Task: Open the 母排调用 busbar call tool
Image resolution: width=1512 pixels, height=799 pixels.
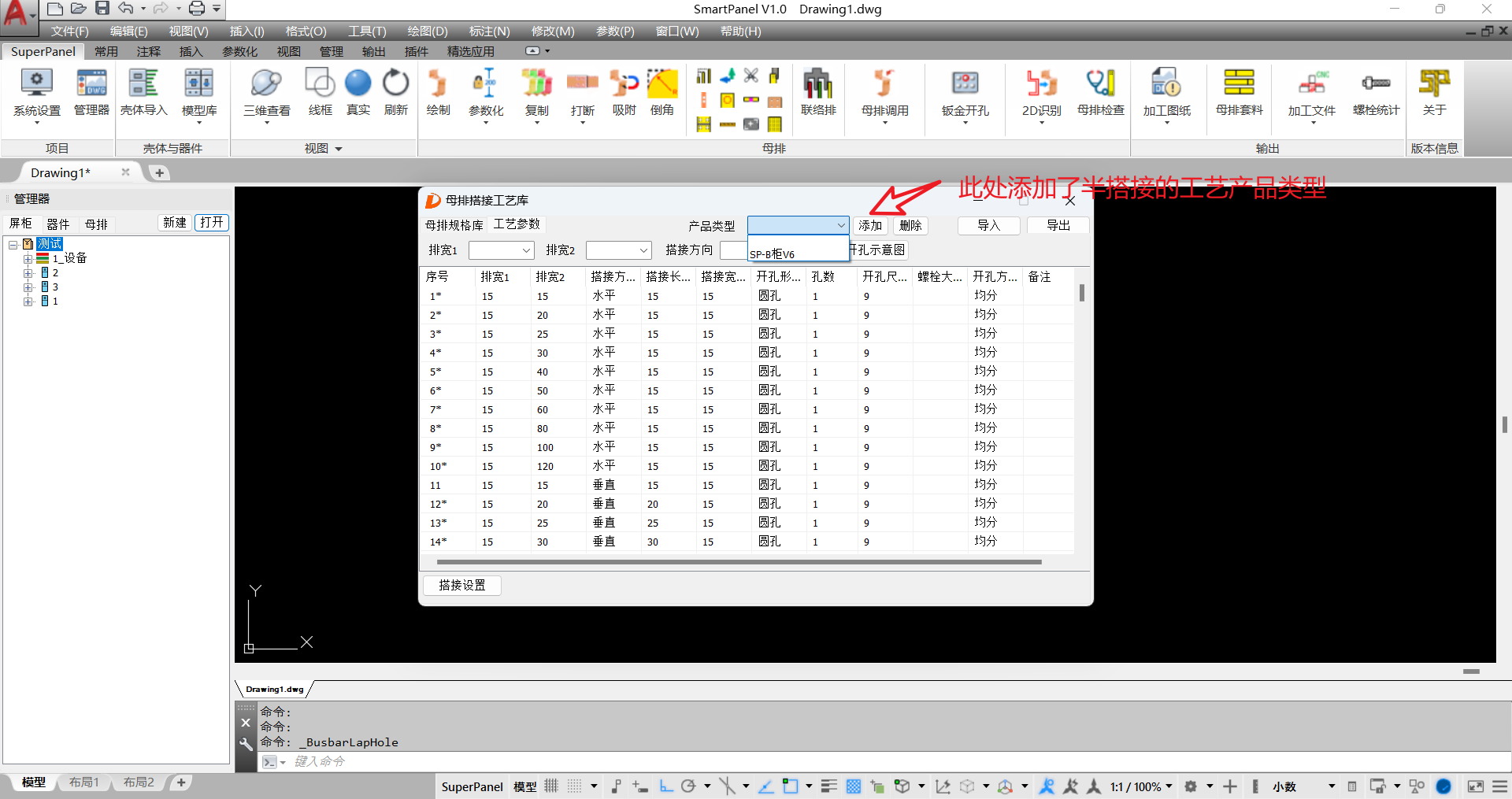Action: point(884,94)
